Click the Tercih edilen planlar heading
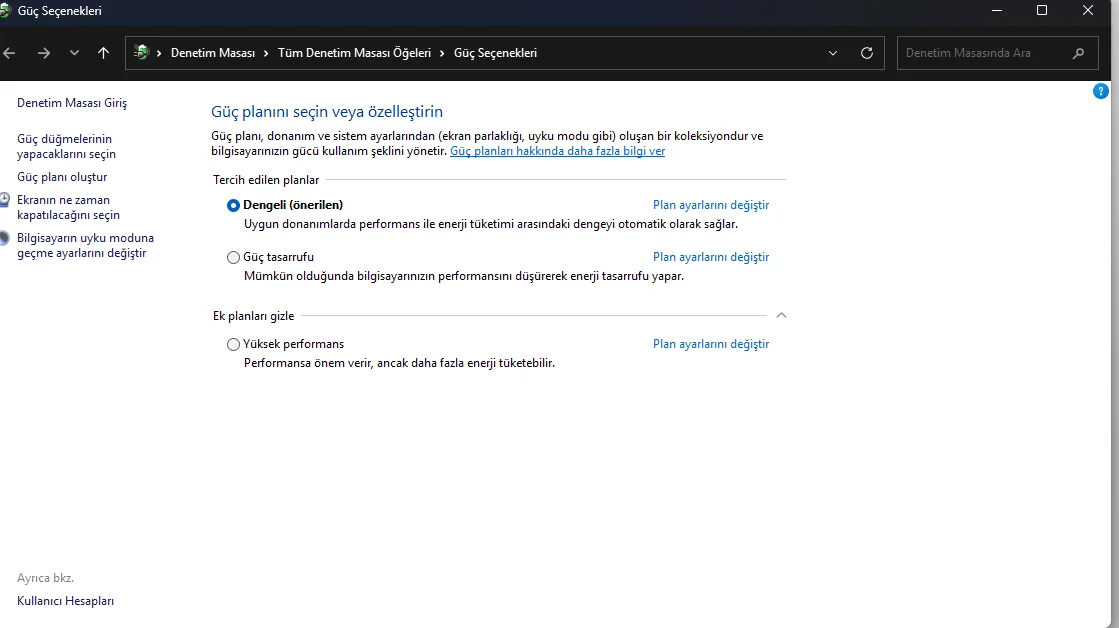The image size is (1119, 628). (x=266, y=180)
